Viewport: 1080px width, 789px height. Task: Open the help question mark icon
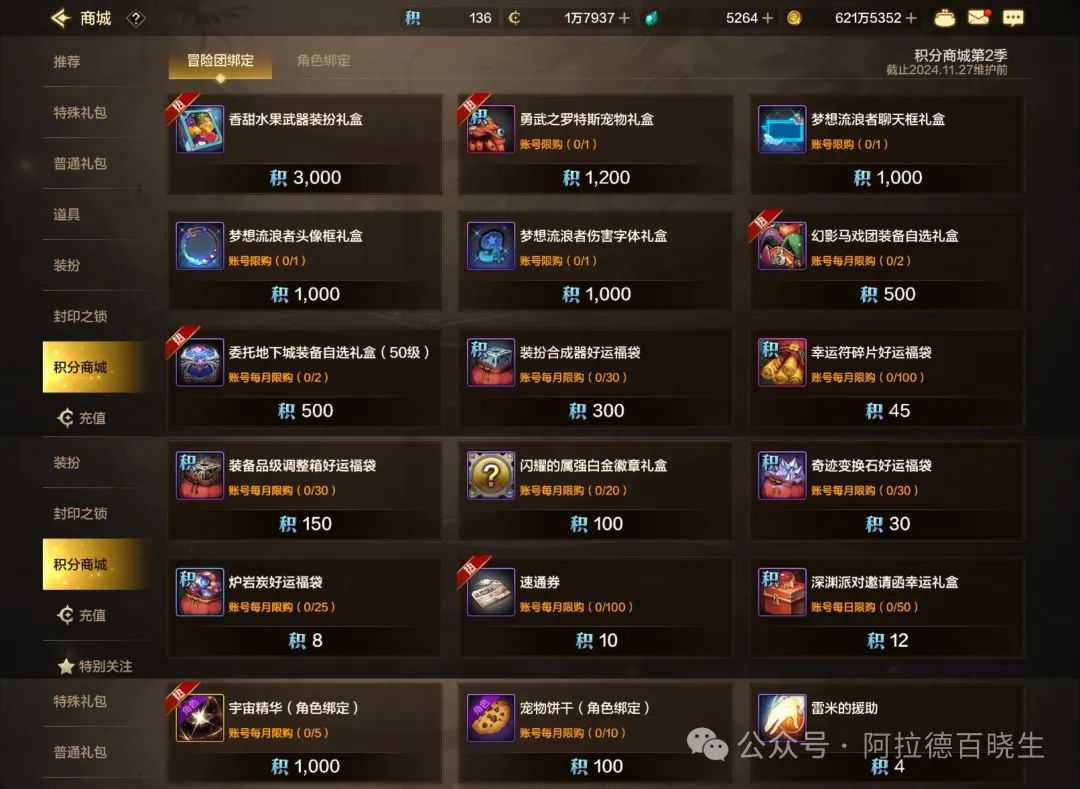point(136,19)
